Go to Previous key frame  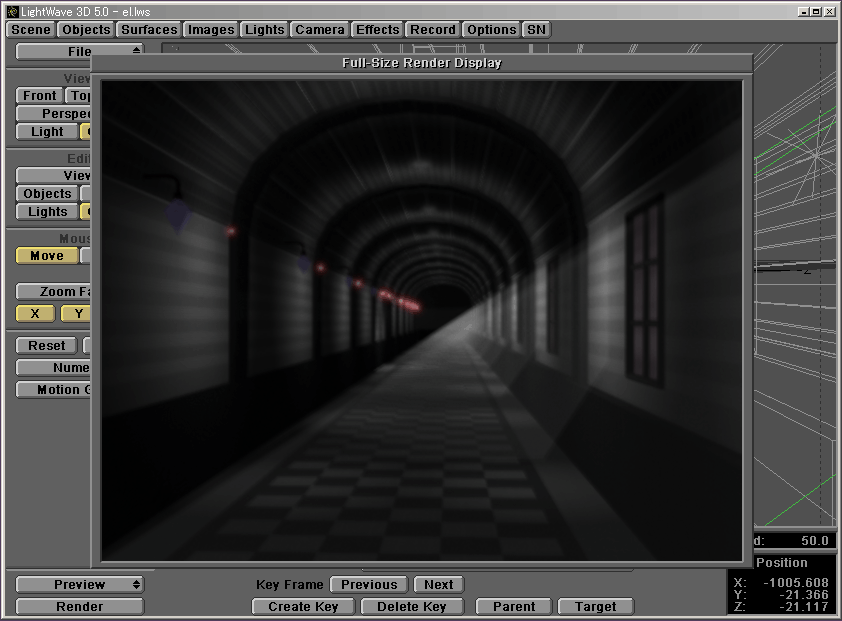(369, 585)
